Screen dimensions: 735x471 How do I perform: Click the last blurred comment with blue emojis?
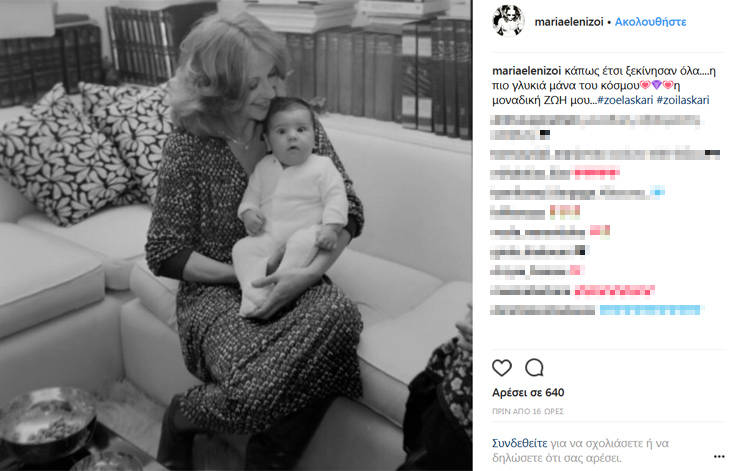coord(595,310)
